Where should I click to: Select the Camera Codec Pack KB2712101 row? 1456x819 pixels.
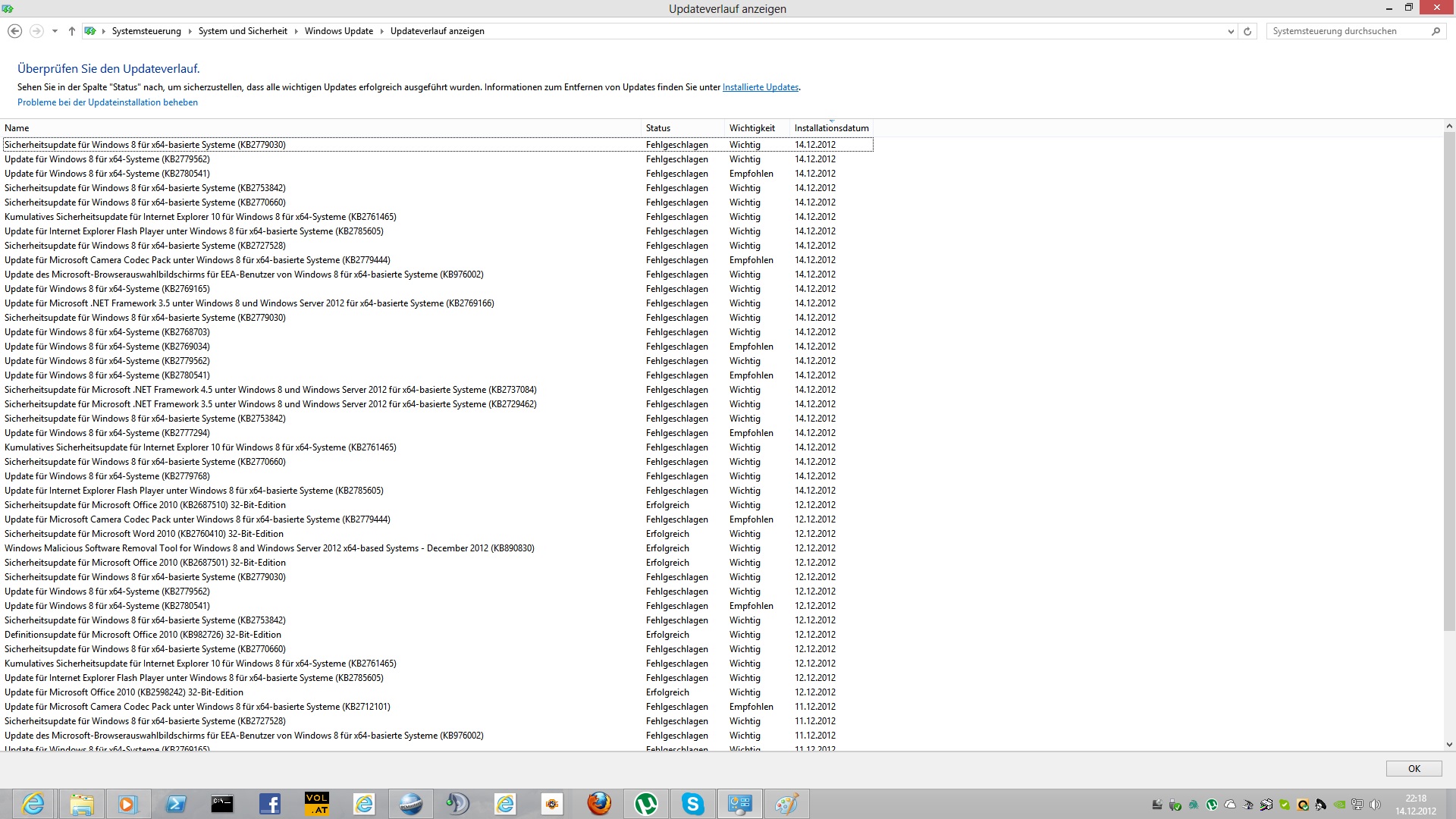438,707
